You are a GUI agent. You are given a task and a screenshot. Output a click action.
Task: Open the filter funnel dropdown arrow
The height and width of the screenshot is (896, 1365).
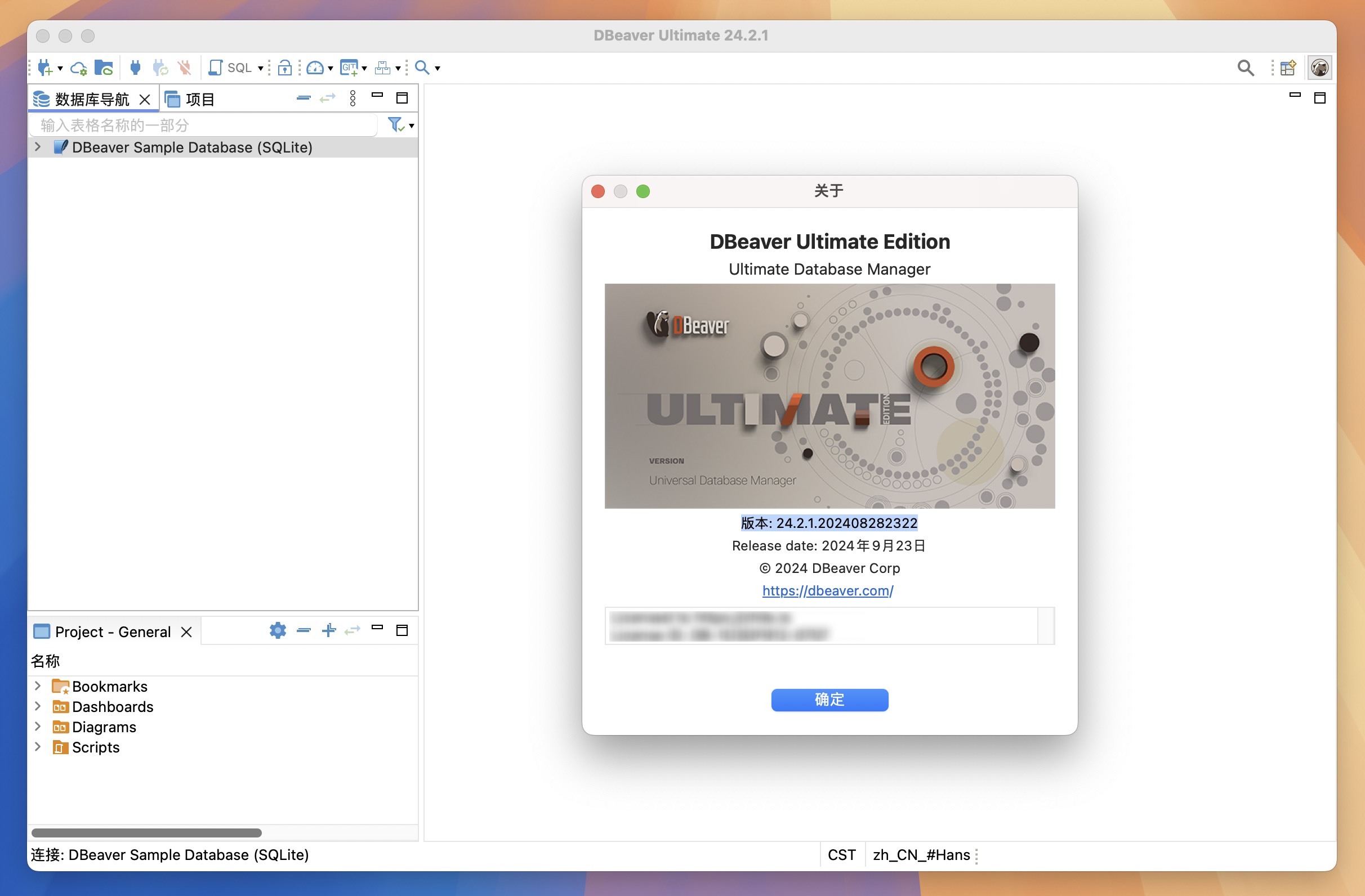[412, 126]
